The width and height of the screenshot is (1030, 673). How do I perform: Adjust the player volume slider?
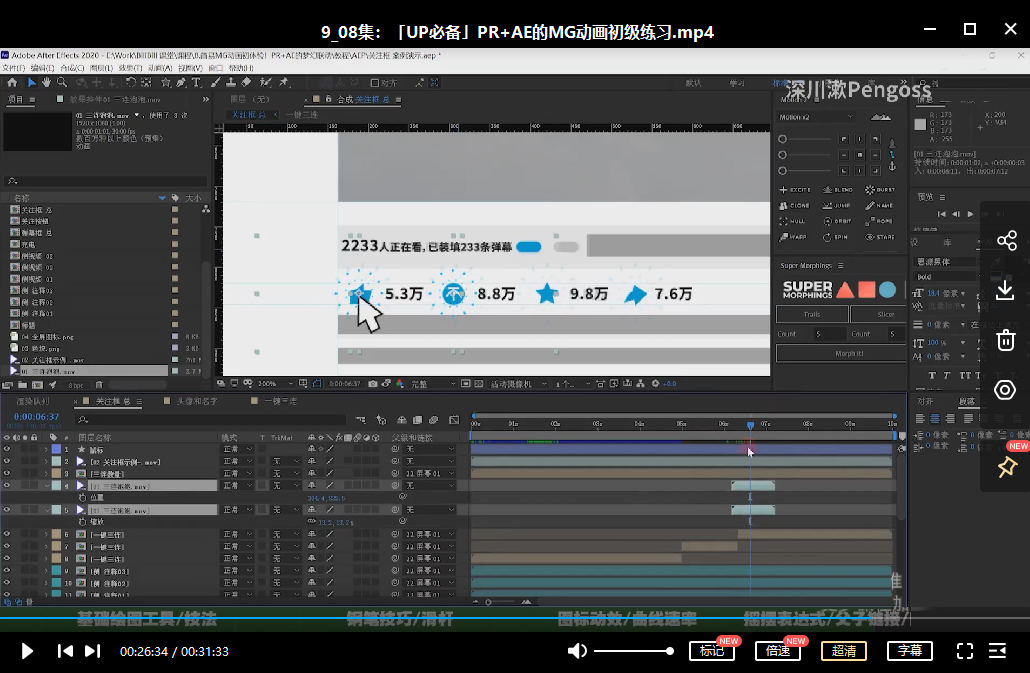coord(632,651)
